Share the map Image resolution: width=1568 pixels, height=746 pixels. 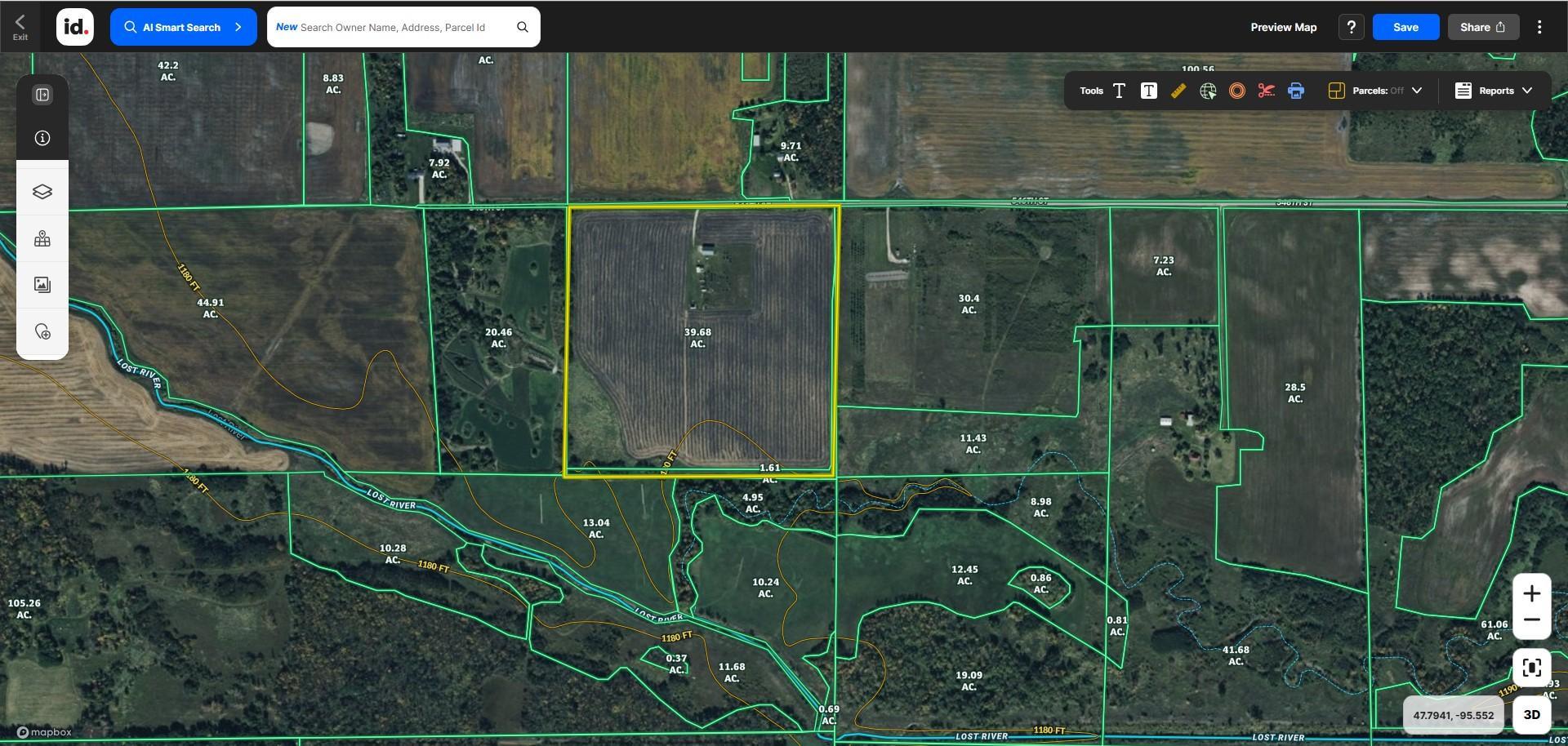pos(1483,27)
